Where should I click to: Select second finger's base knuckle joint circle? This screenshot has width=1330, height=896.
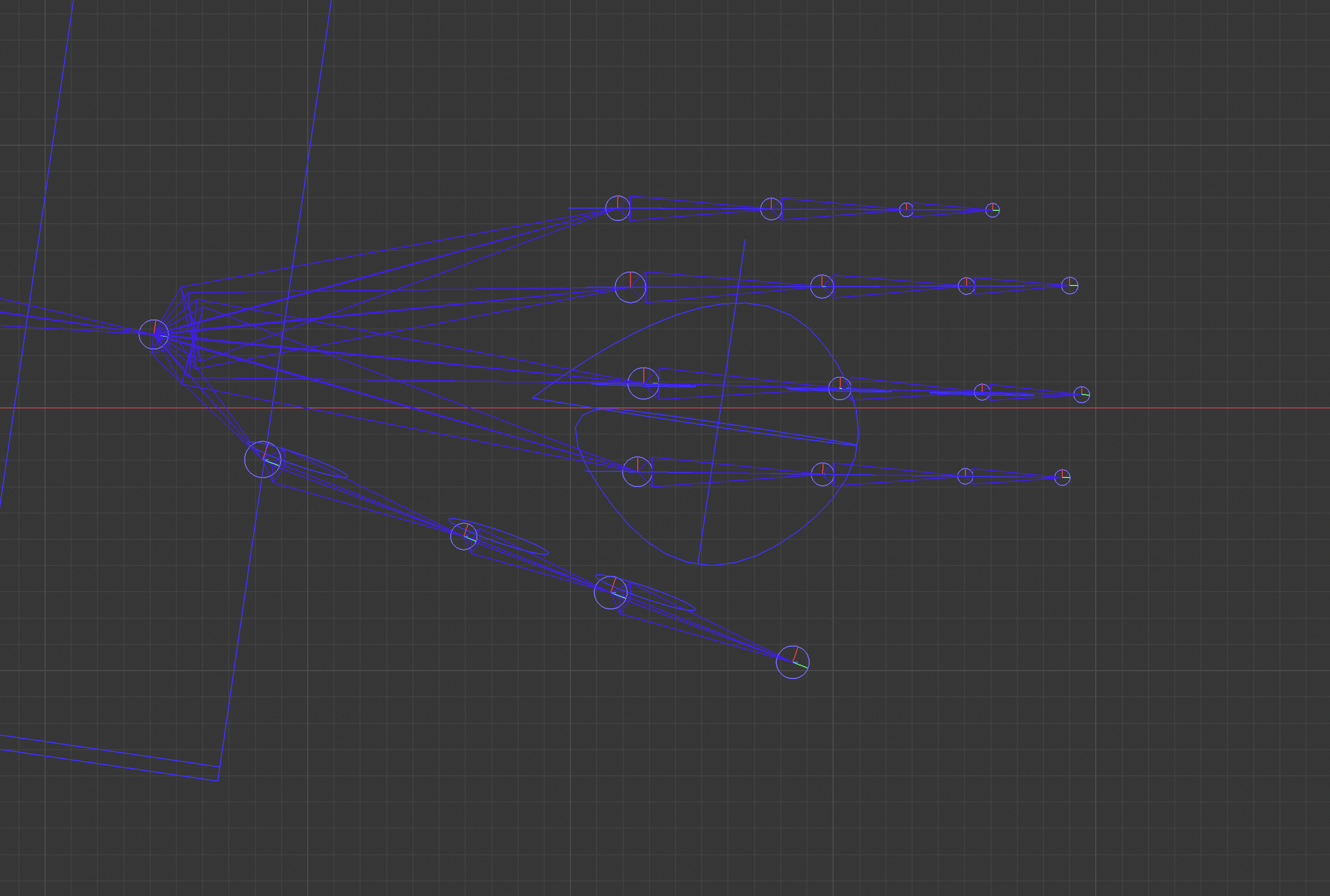[630, 287]
